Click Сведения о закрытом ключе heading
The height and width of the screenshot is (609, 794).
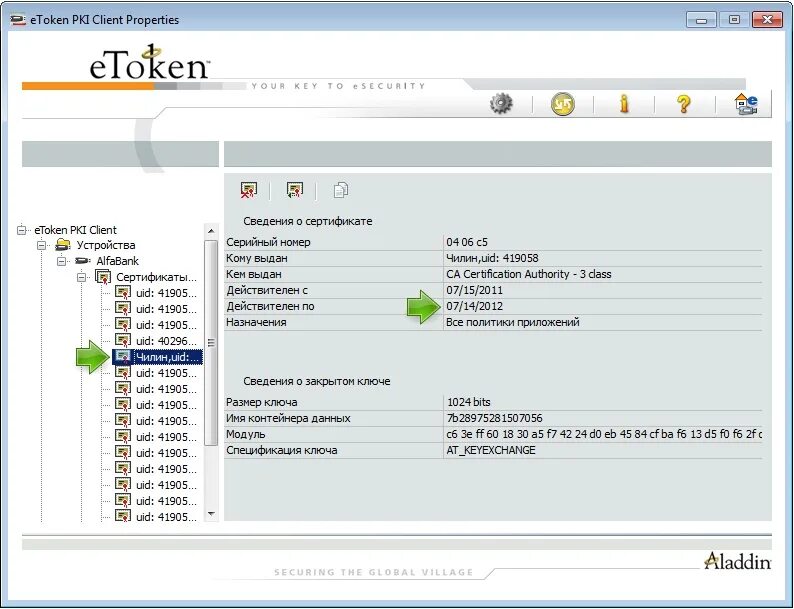[316, 381]
